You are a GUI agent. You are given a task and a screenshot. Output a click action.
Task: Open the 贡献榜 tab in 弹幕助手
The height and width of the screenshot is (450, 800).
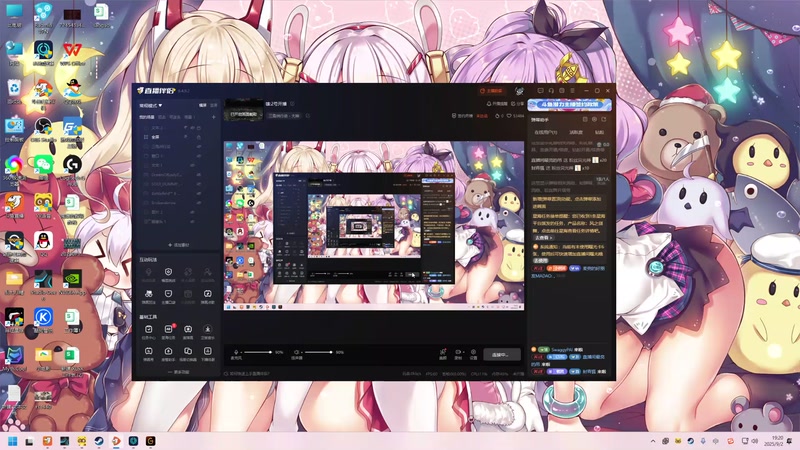coord(576,132)
